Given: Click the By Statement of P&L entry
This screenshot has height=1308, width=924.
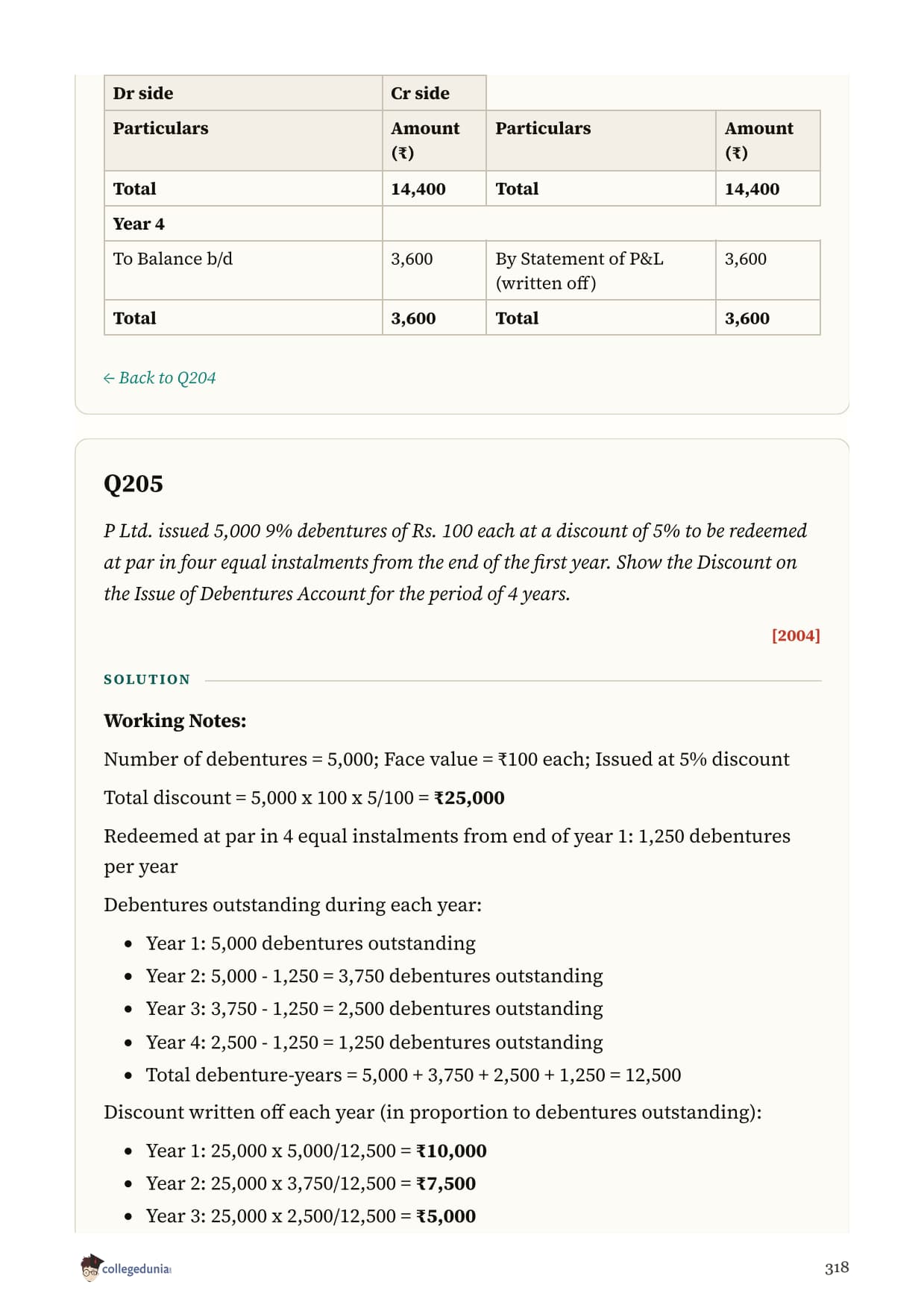Looking at the screenshot, I should 579,271.
